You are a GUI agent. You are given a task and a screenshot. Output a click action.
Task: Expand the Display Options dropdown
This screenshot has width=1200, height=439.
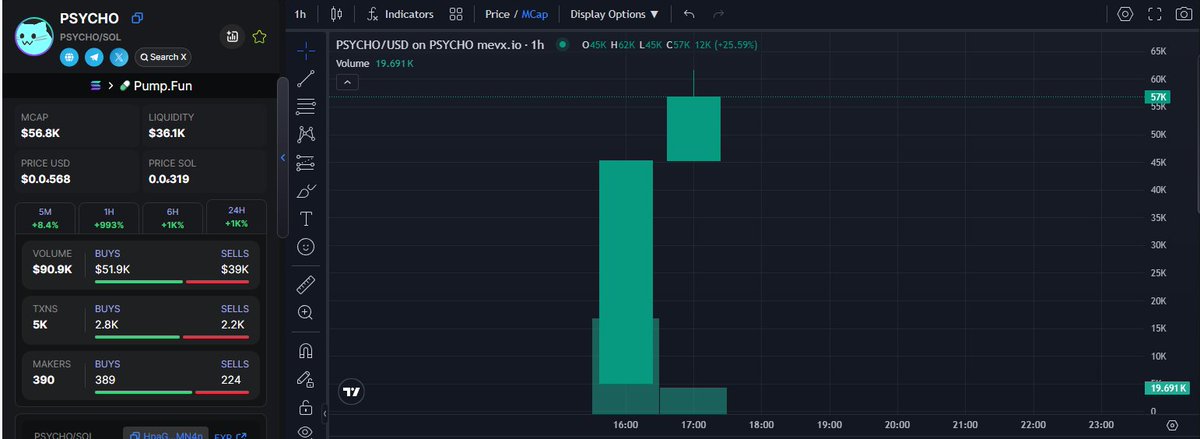pyautogui.click(x=614, y=14)
